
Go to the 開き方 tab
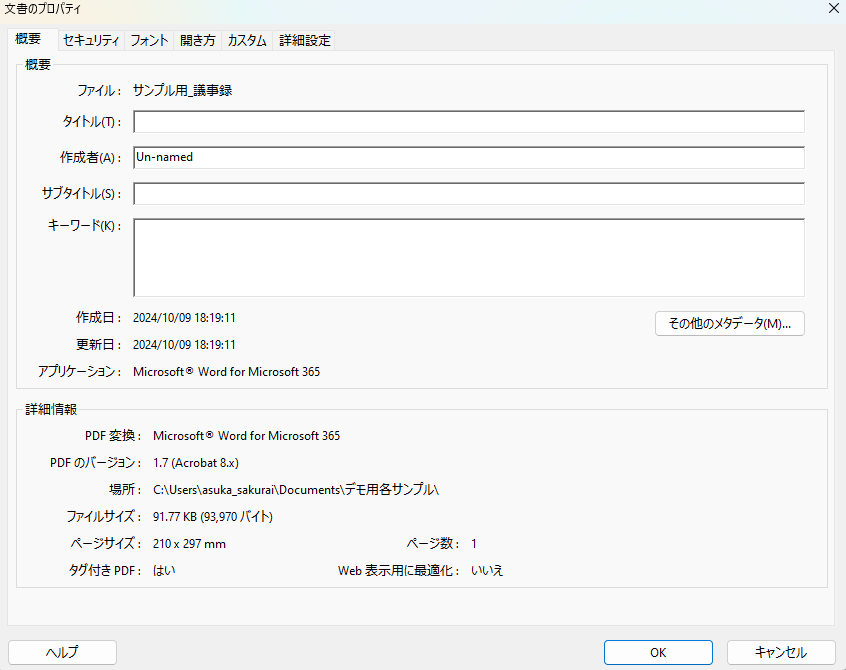pos(197,41)
